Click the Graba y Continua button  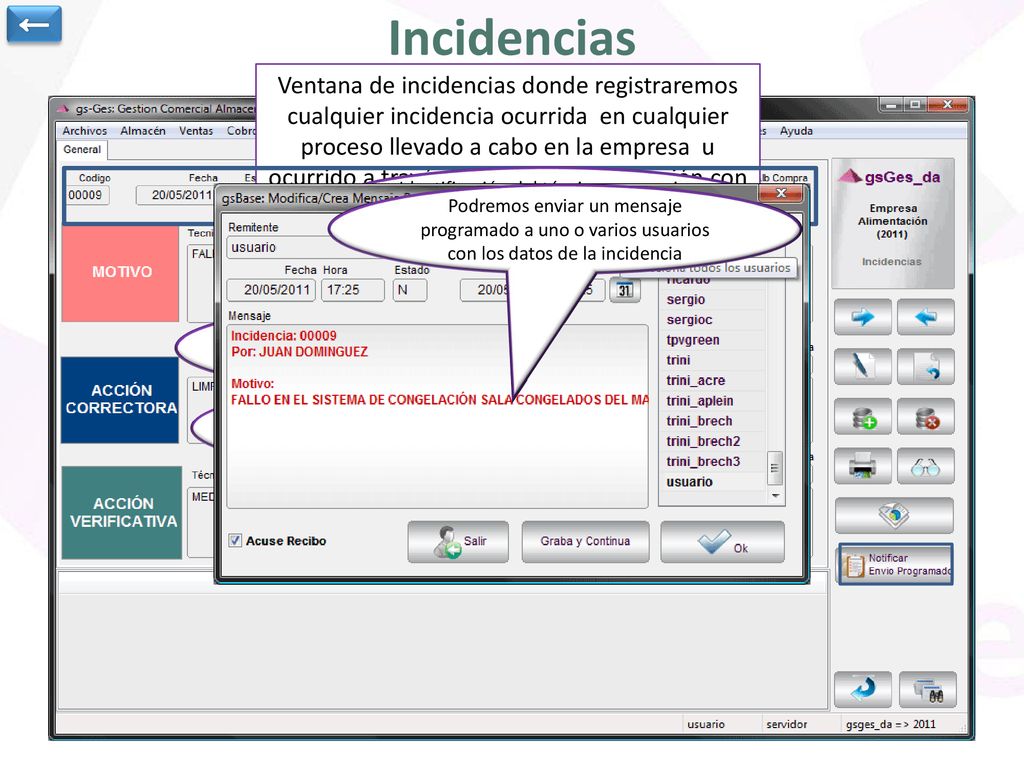[x=585, y=541]
